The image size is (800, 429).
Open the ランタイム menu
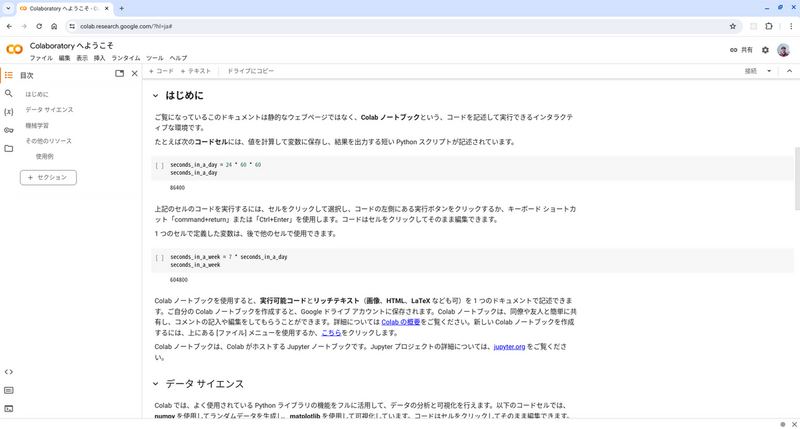click(x=126, y=58)
